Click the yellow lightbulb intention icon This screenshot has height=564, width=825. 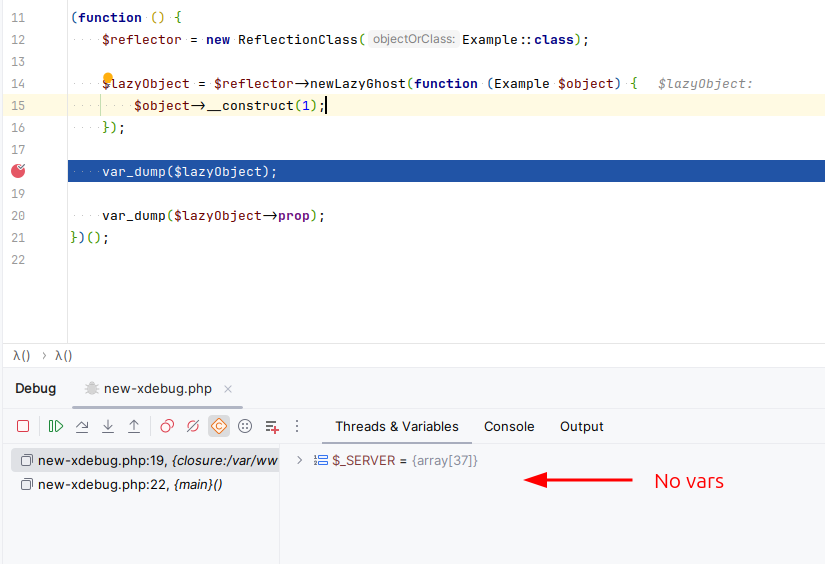pos(107,77)
